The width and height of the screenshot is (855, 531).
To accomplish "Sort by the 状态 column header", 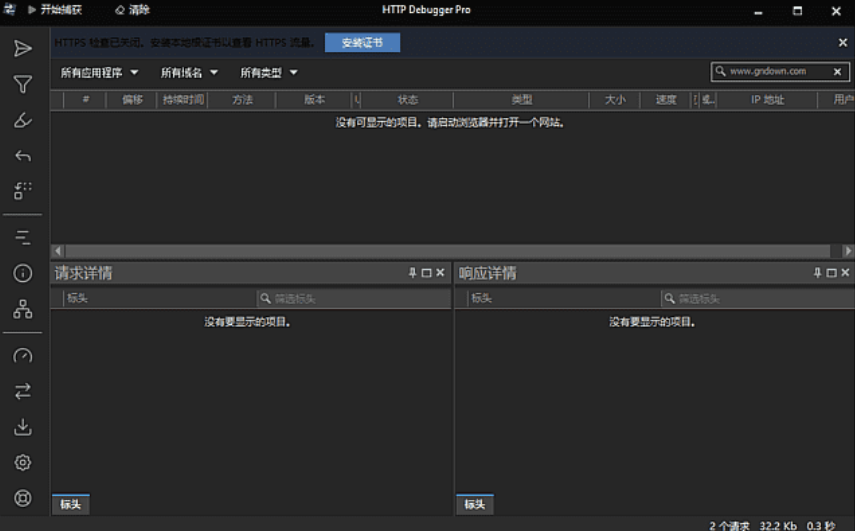I will pos(407,100).
